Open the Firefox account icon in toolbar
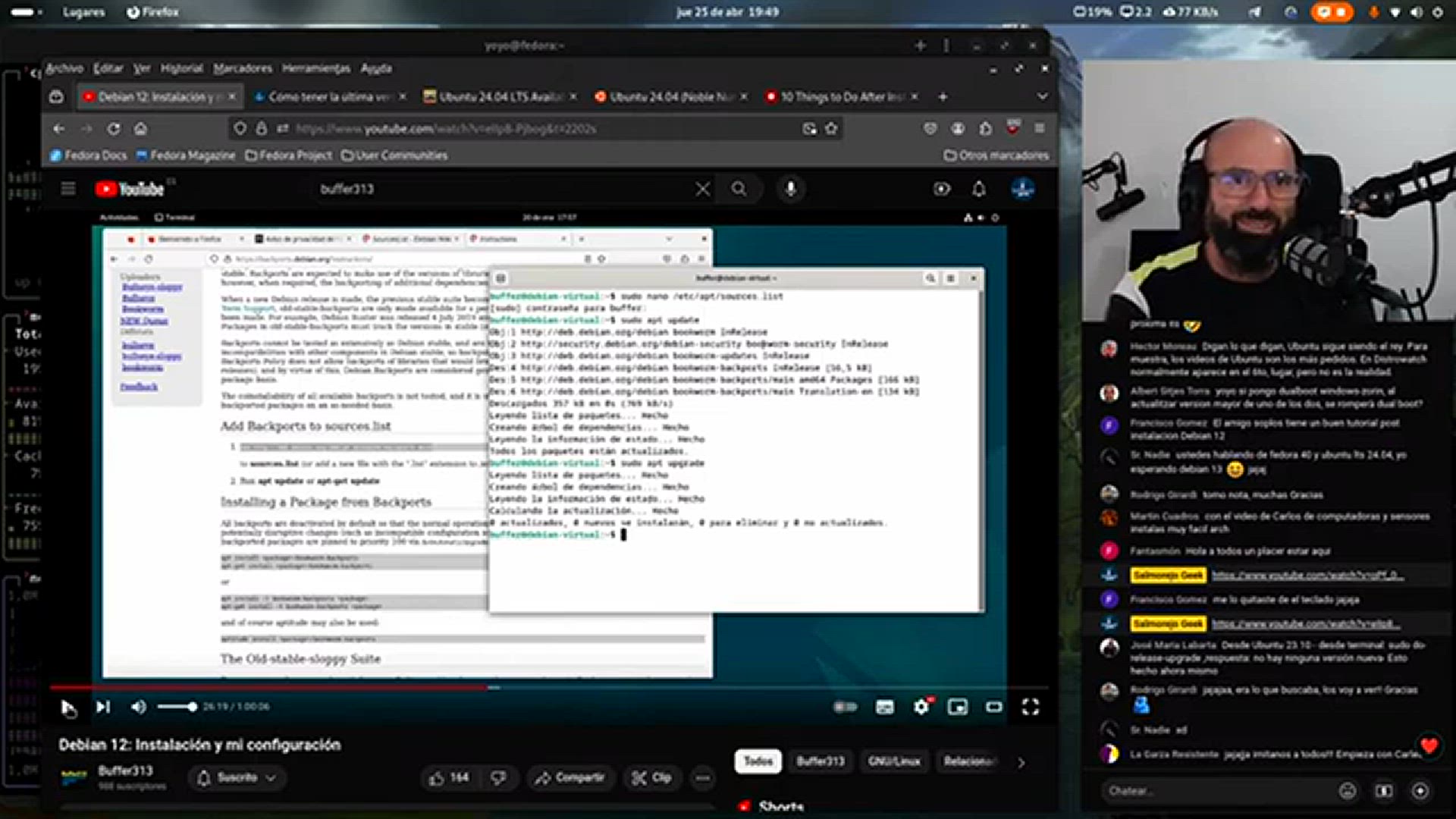This screenshot has height=819, width=1456. pyautogui.click(x=958, y=129)
